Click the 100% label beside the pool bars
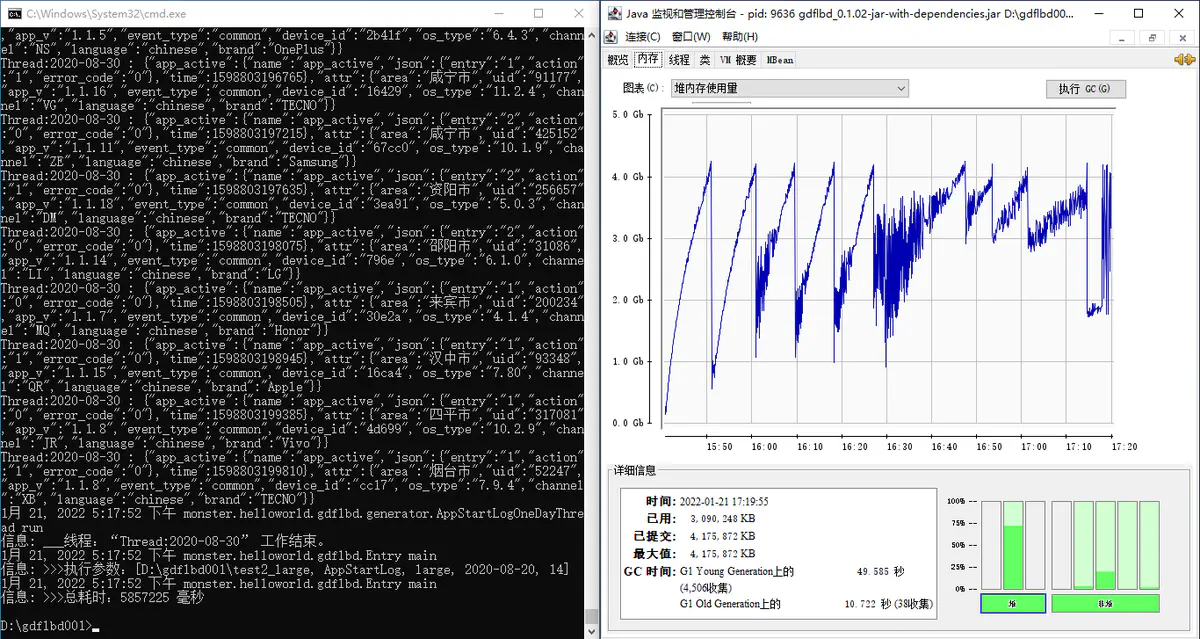This screenshot has height=639, width=1200. click(957, 501)
